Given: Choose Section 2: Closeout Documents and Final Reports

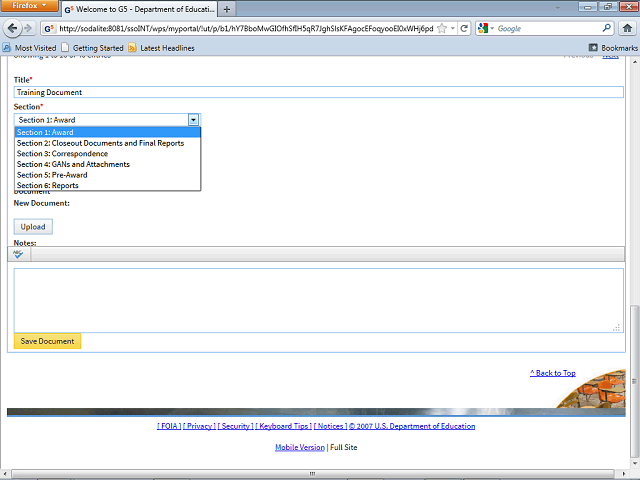Looking at the screenshot, I should click(x=108, y=143).
